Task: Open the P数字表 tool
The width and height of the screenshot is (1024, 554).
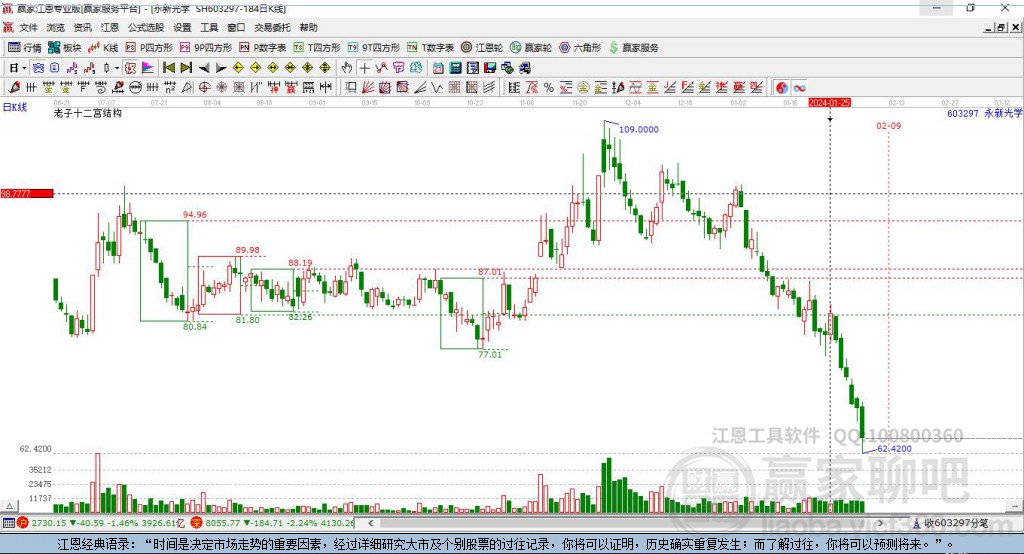Action: (263, 48)
